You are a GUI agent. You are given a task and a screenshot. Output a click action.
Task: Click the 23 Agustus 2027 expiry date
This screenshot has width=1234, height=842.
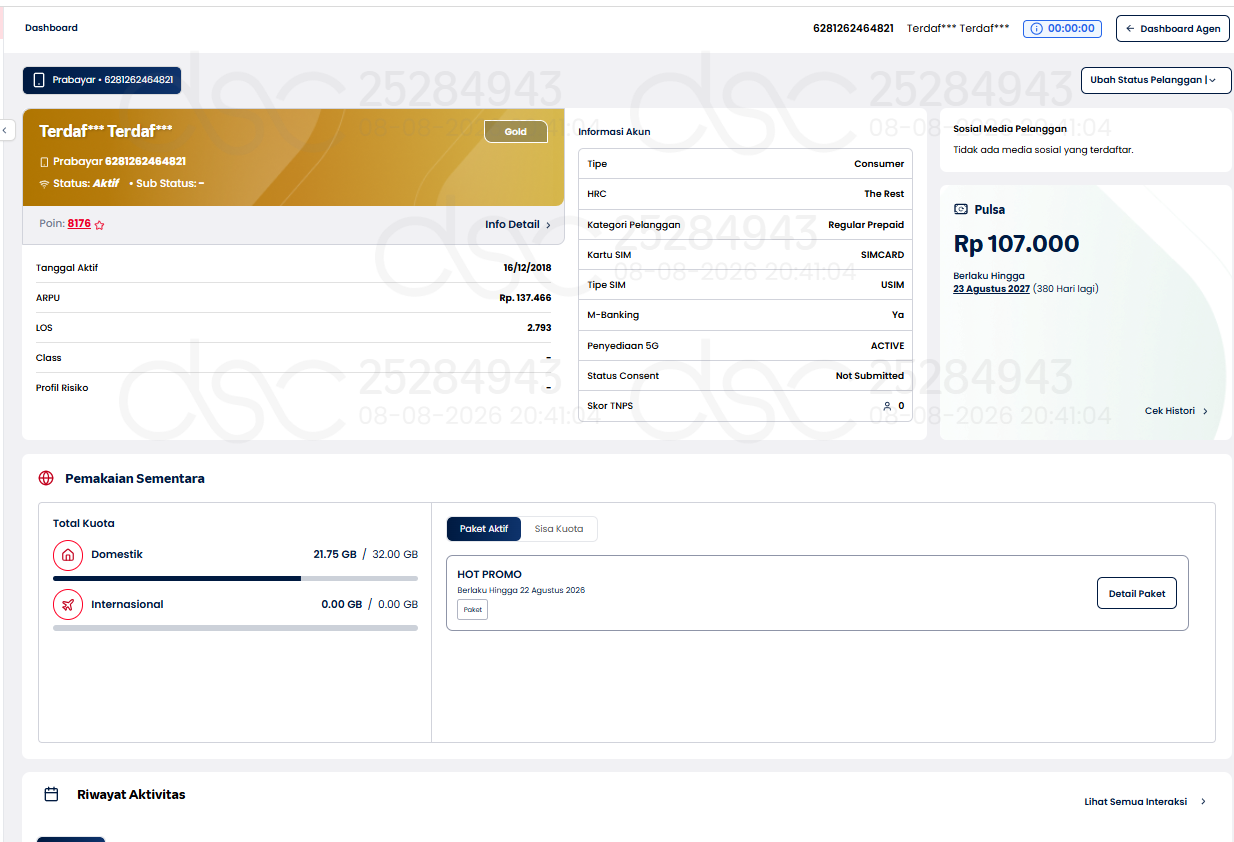pyautogui.click(x=991, y=289)
